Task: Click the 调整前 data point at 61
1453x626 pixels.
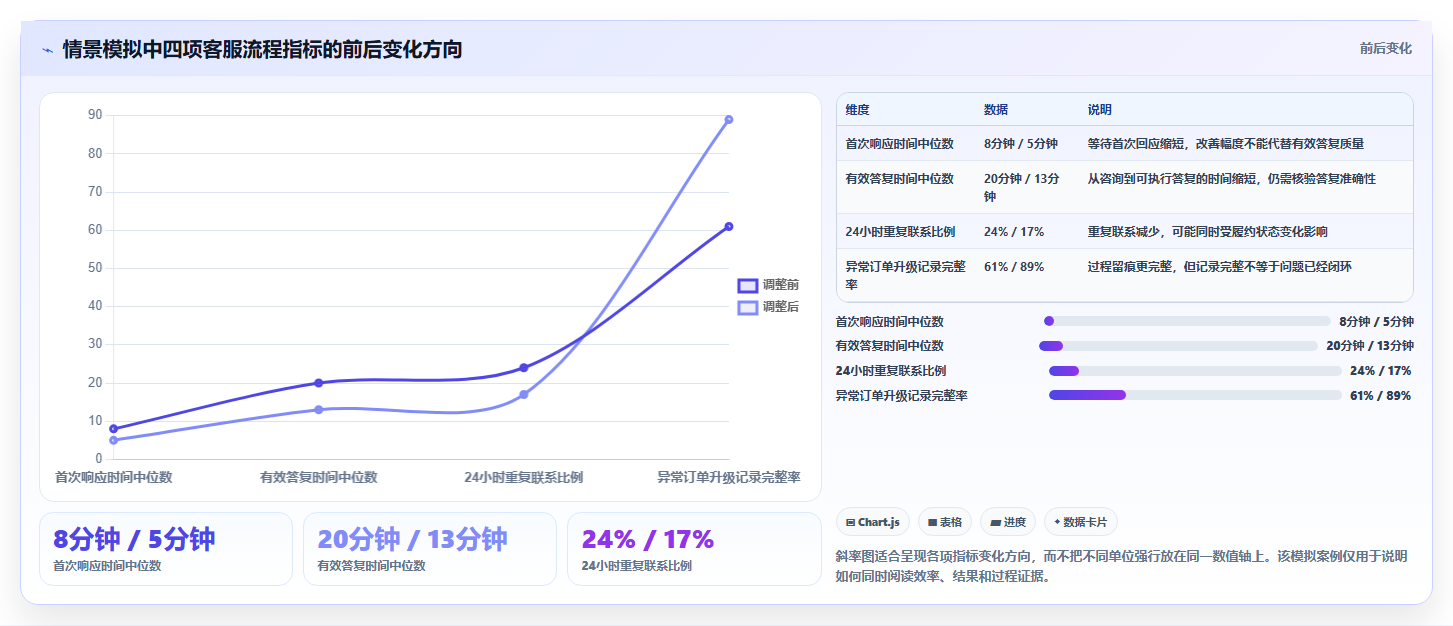Action: [729, 226]
